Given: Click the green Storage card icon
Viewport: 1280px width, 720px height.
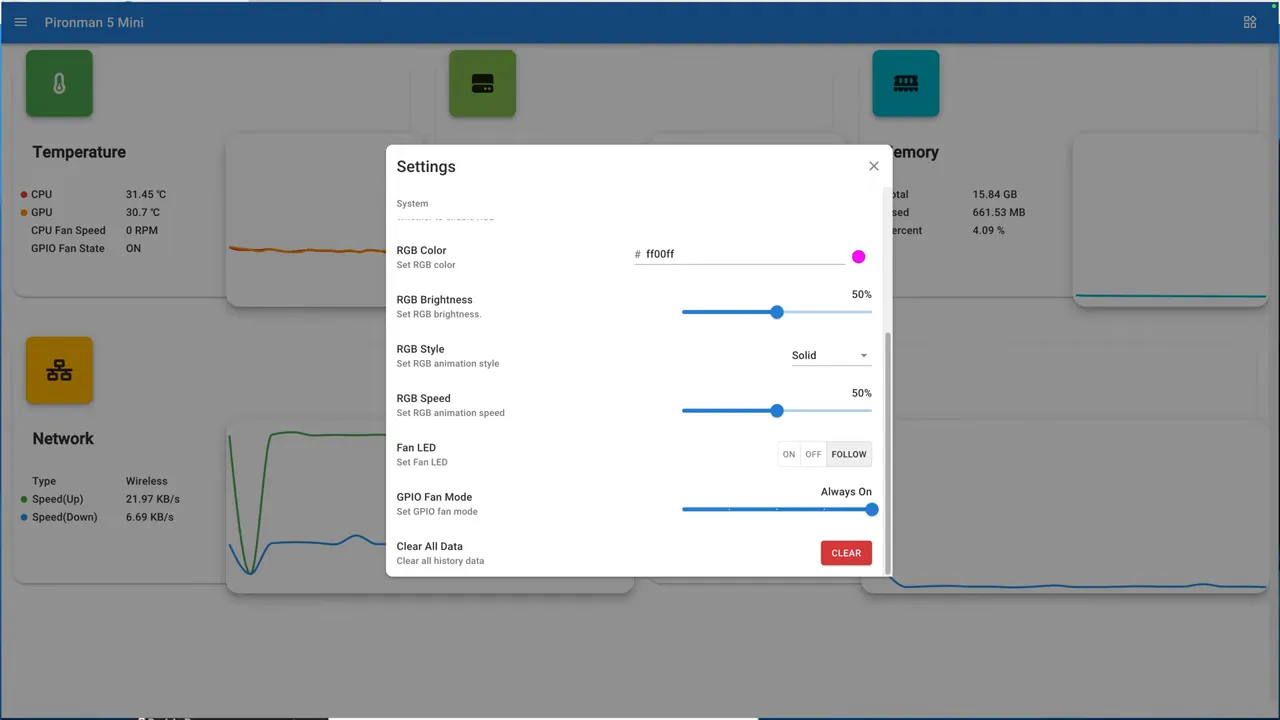Looking at the screenshot, I should pos(482,83).
